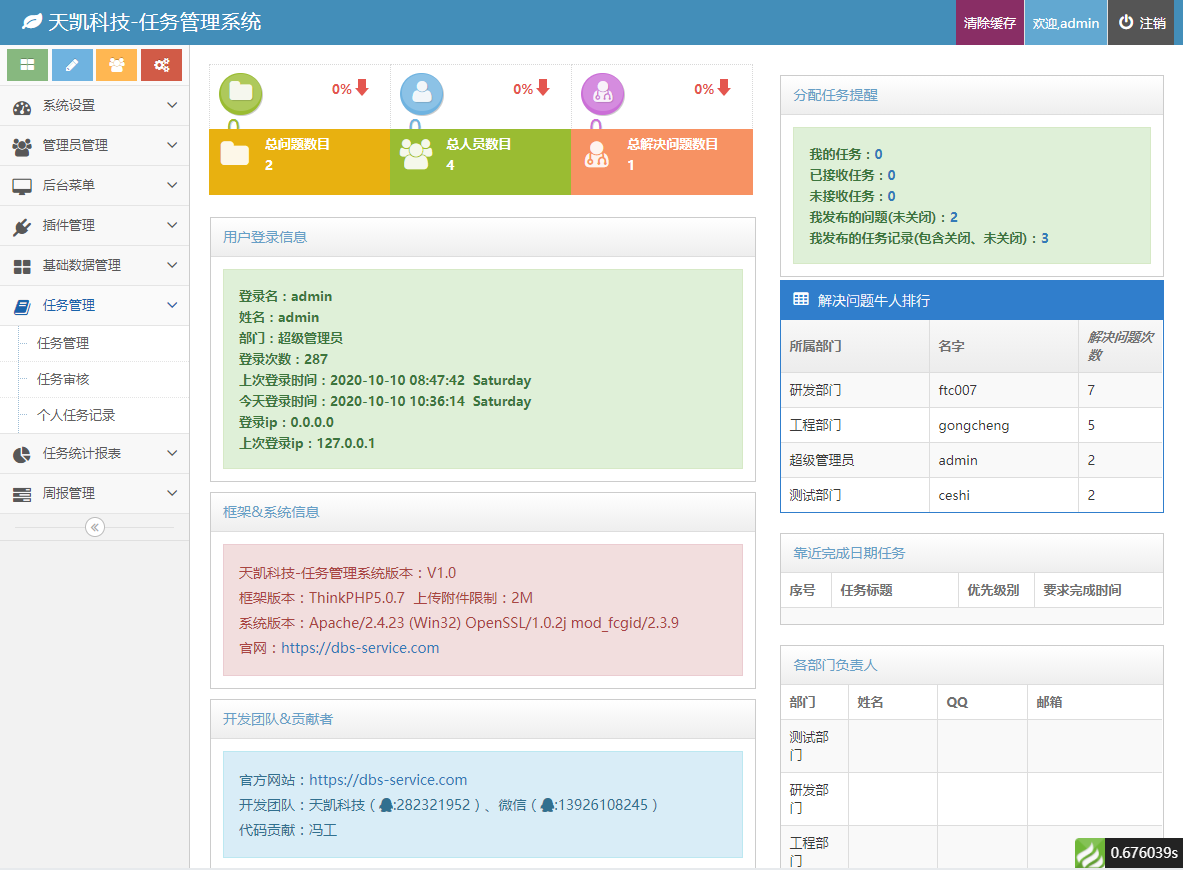
Task: Click the red gears shortcut button
Action: pyautogui.click(x=161, y=65)
